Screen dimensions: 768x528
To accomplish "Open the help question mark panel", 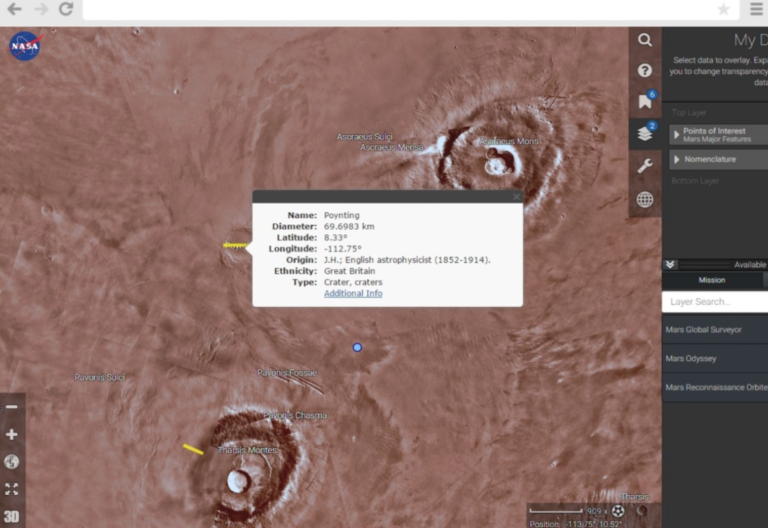I will pos(645,71).
